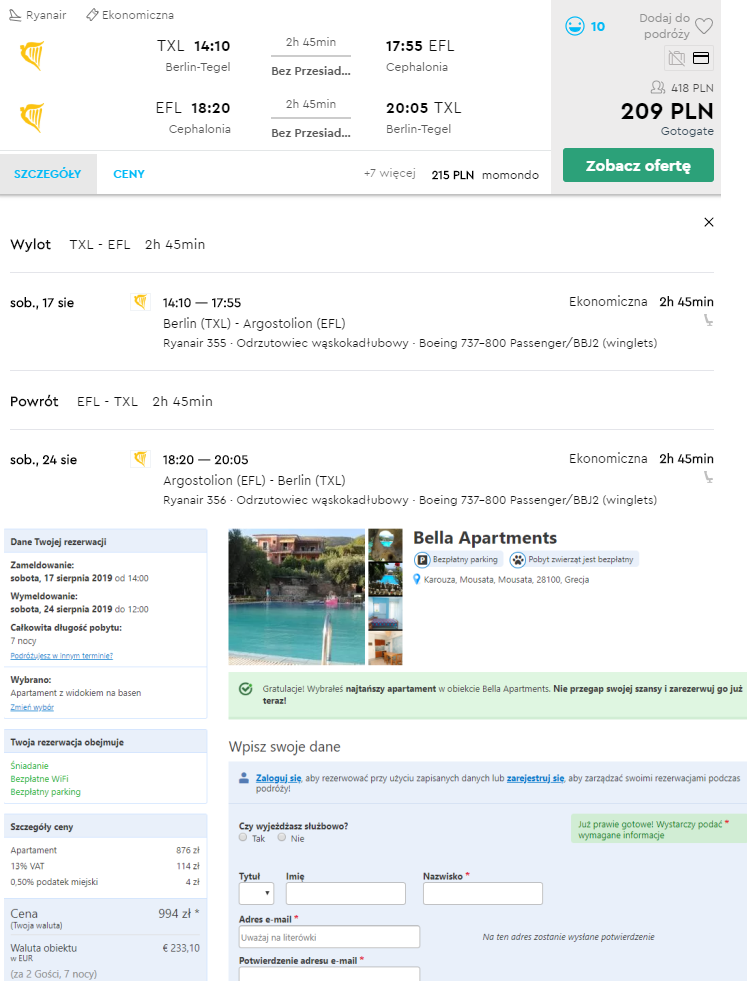Close flight details with the X icon

[x=709, y=222]
